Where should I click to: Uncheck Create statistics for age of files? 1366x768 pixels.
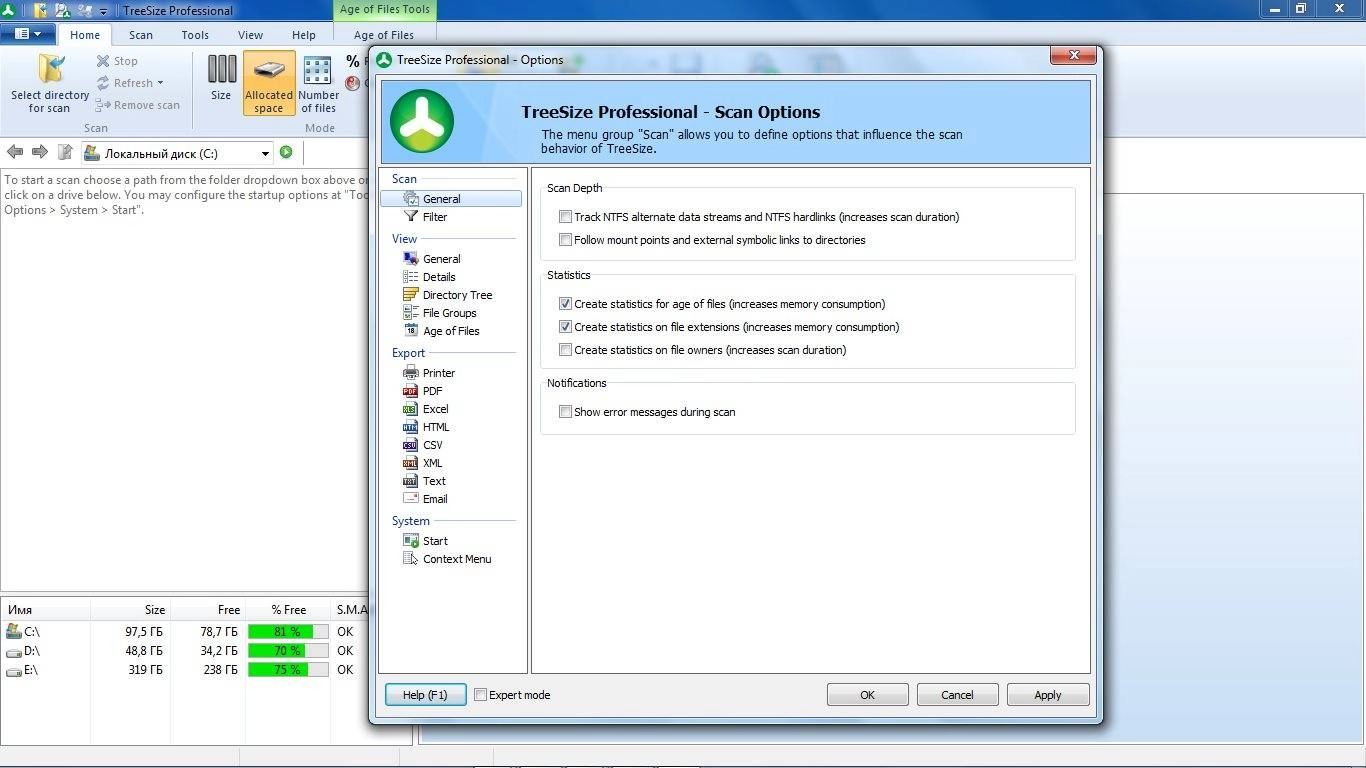point(565,304)
